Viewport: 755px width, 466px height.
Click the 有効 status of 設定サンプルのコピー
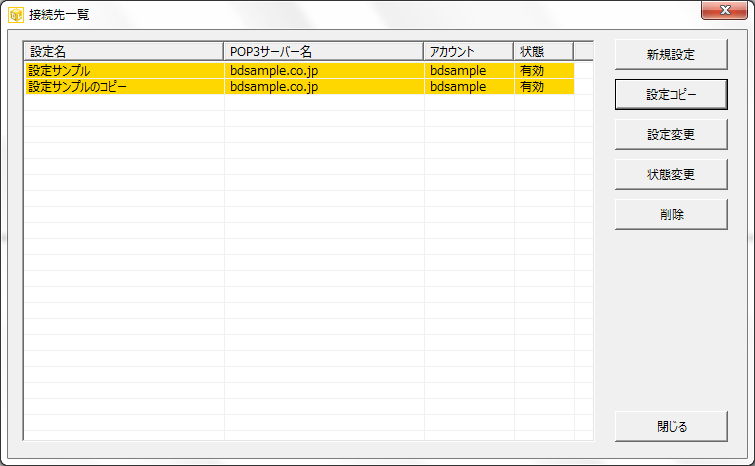tap(532, 87)
